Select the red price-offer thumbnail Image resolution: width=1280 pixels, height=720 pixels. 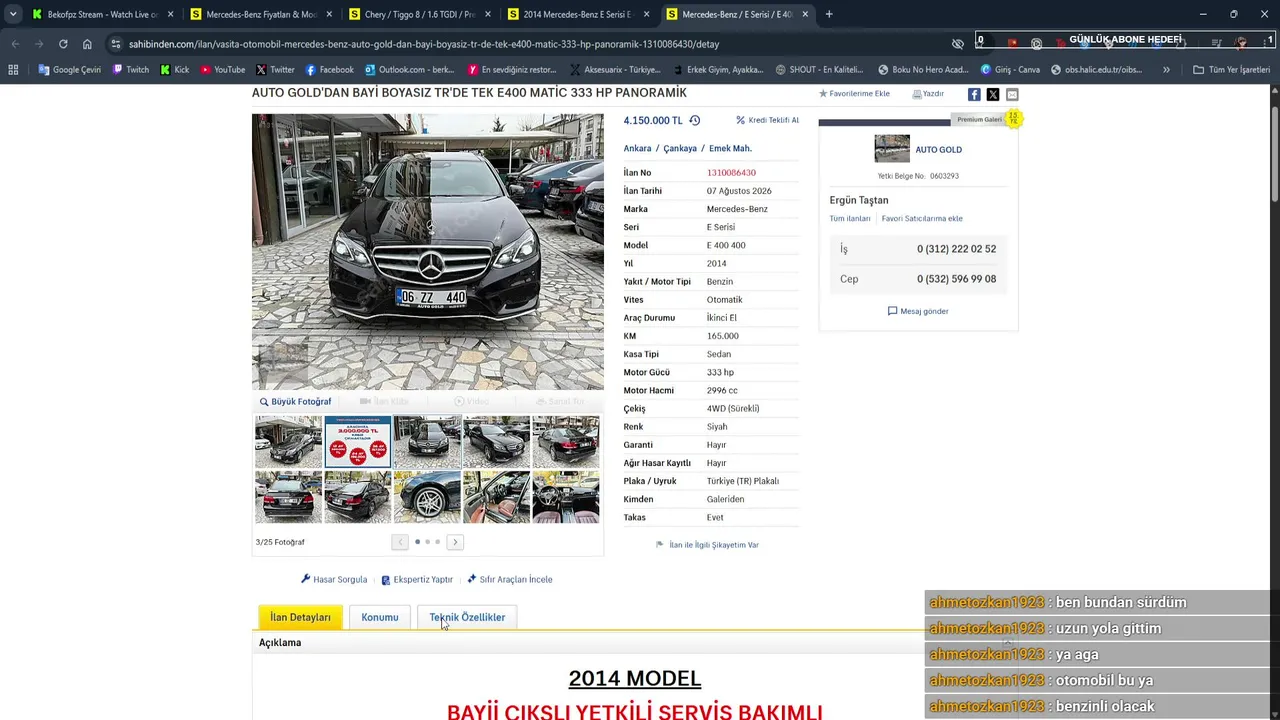[x=358, y=442]
